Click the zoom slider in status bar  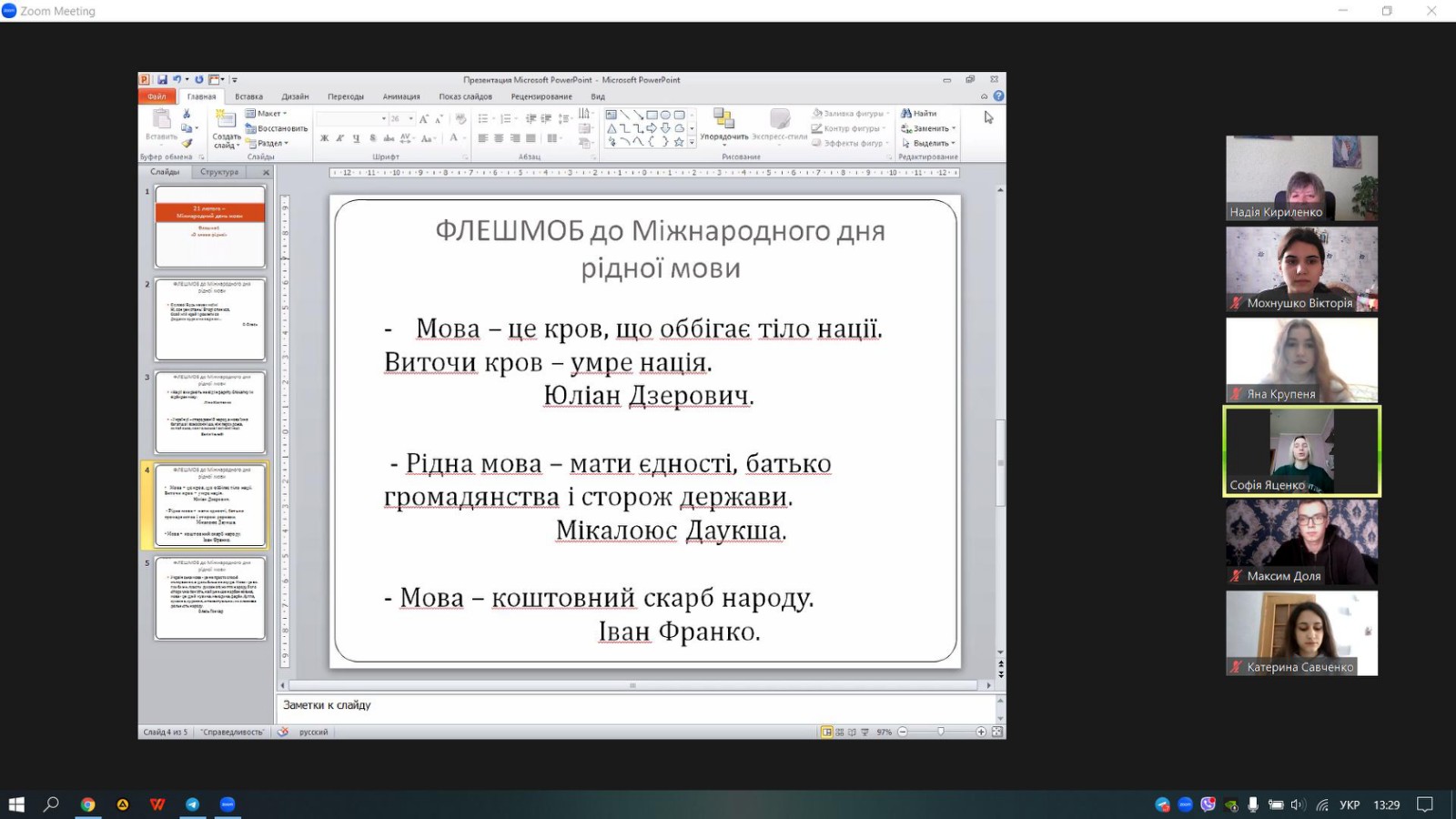click(941, 732)
